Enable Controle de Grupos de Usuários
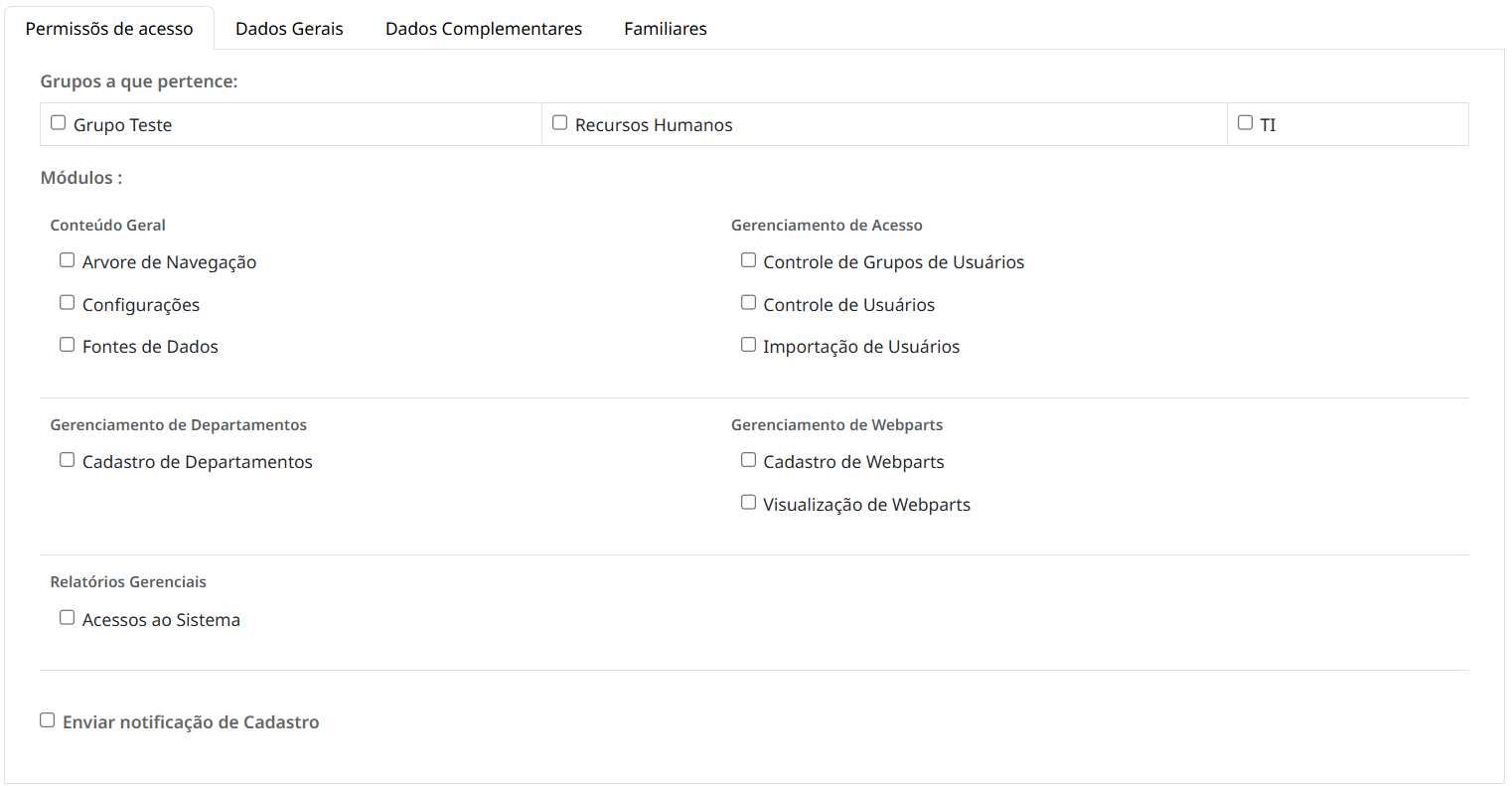Screen dimensions: 1512x786 749,260
